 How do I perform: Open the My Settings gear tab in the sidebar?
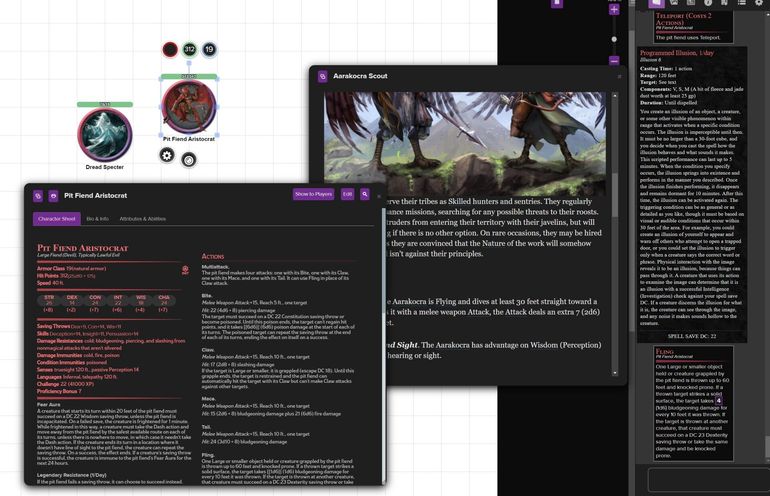(x=759, y=2)
